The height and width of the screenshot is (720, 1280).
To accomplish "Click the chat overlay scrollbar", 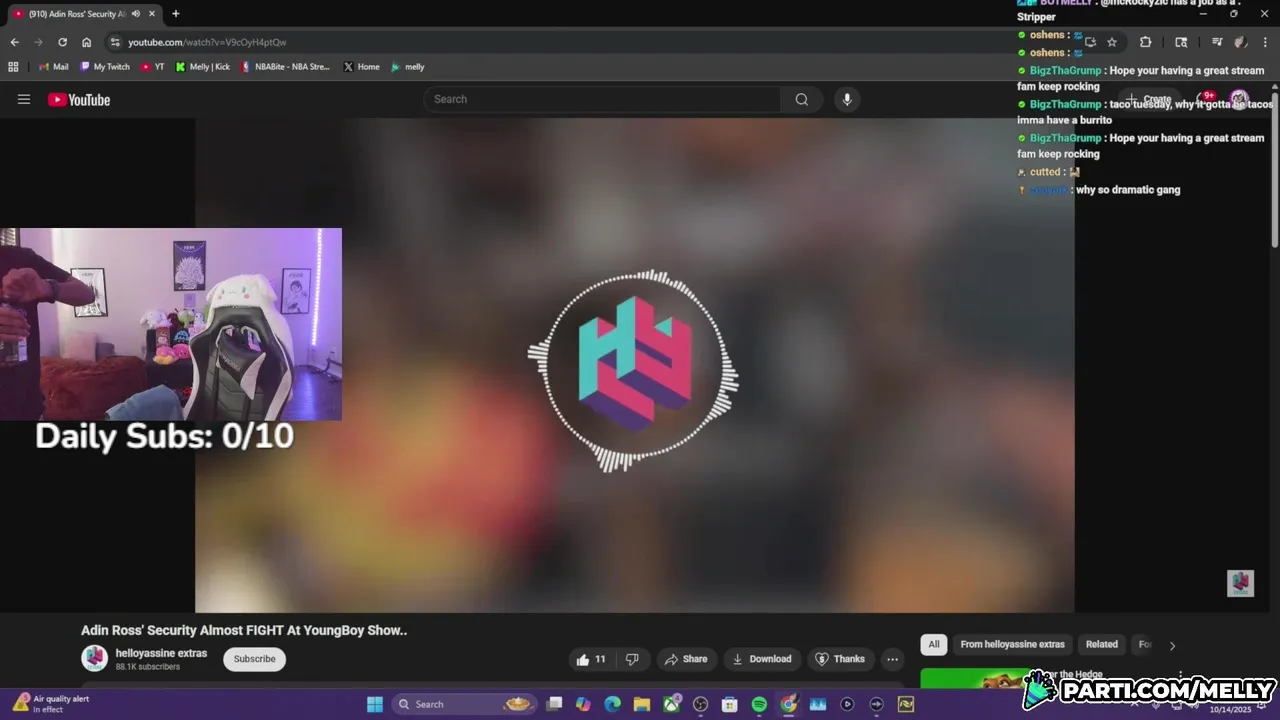I will (x=1275, y=168).
